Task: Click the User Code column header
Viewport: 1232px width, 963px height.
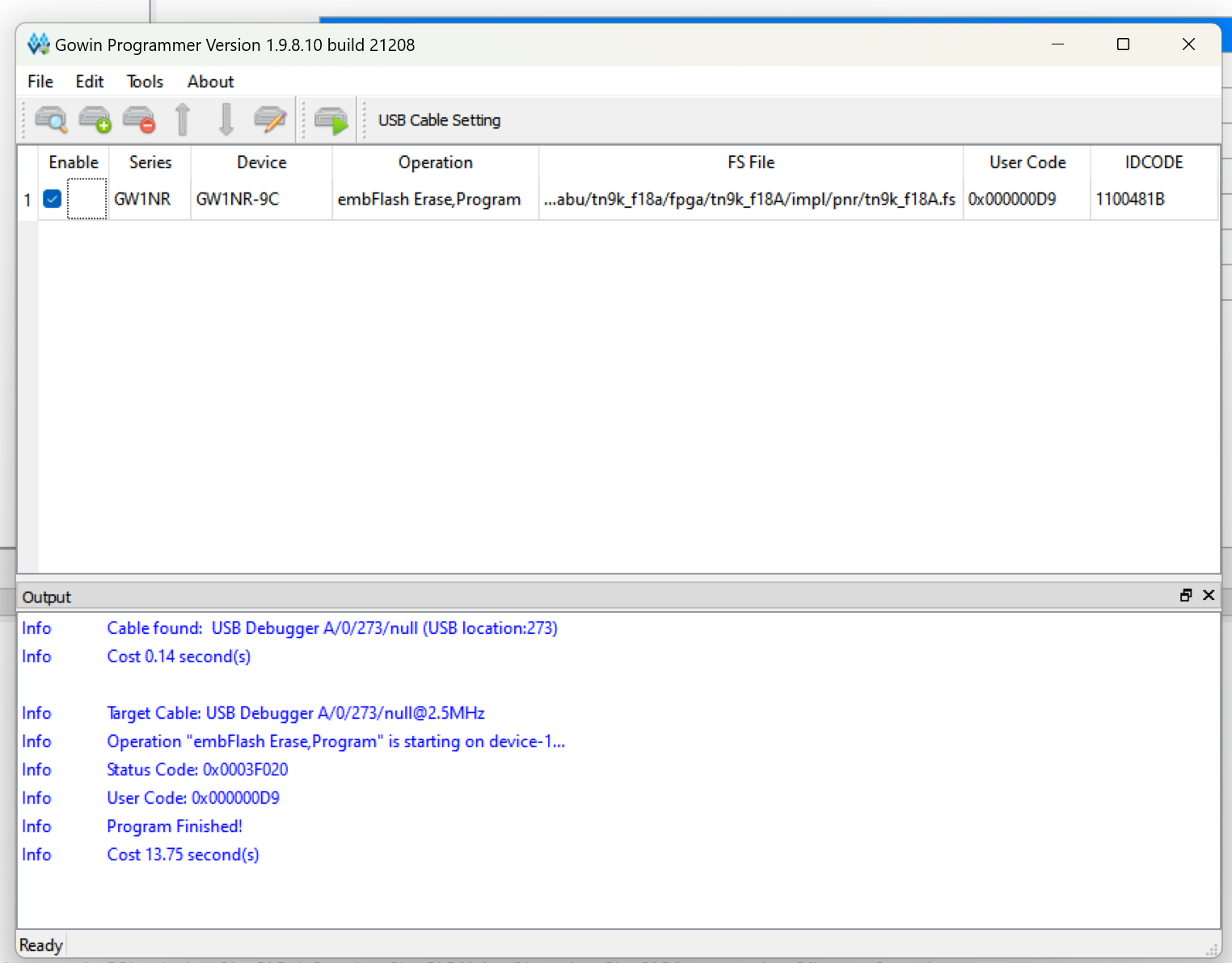Action: pyautogui.click(x=1027, y=163)
